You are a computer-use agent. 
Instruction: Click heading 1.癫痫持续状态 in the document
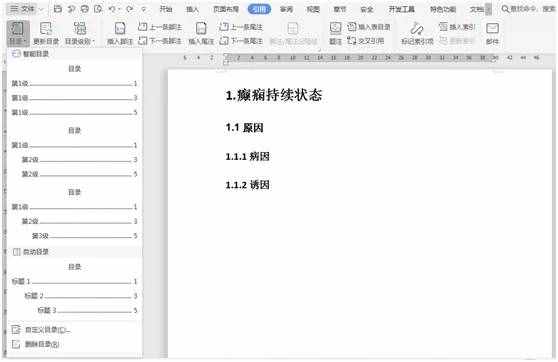coord(274,95)
